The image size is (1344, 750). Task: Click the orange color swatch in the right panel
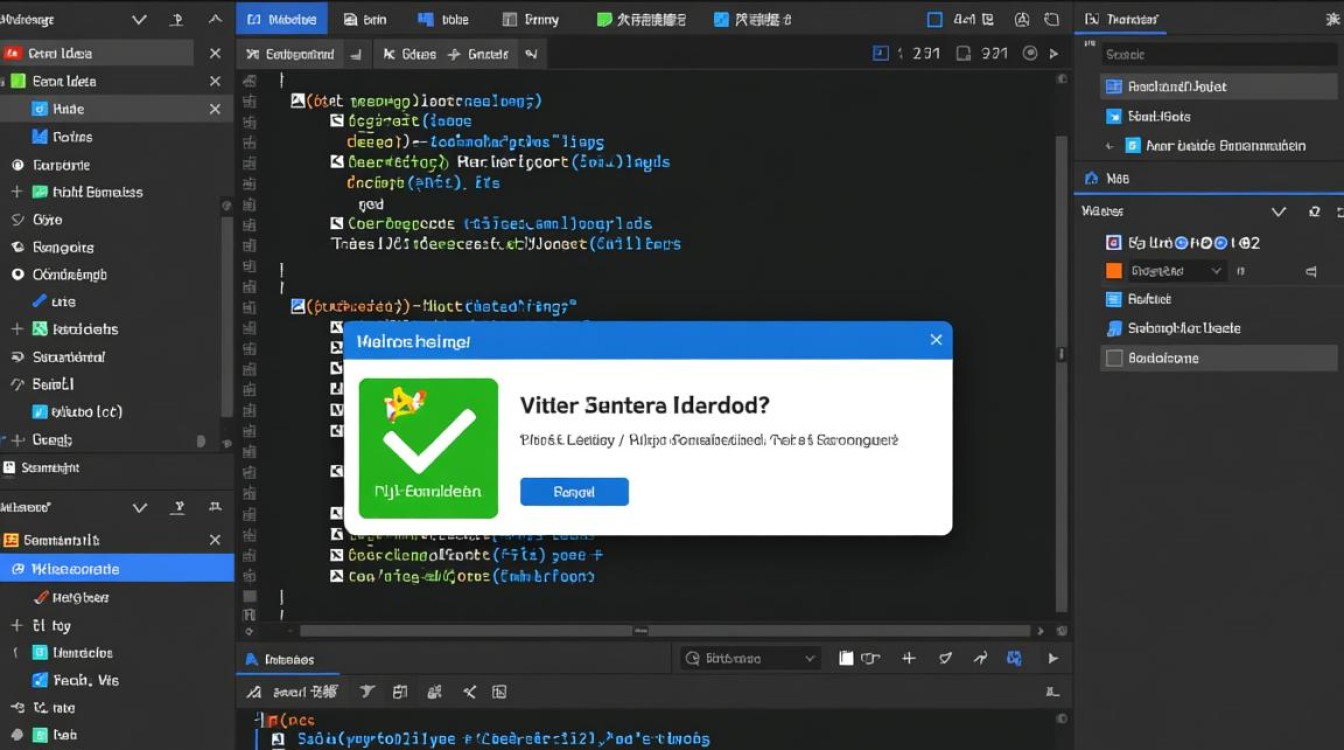point(1114,271)
